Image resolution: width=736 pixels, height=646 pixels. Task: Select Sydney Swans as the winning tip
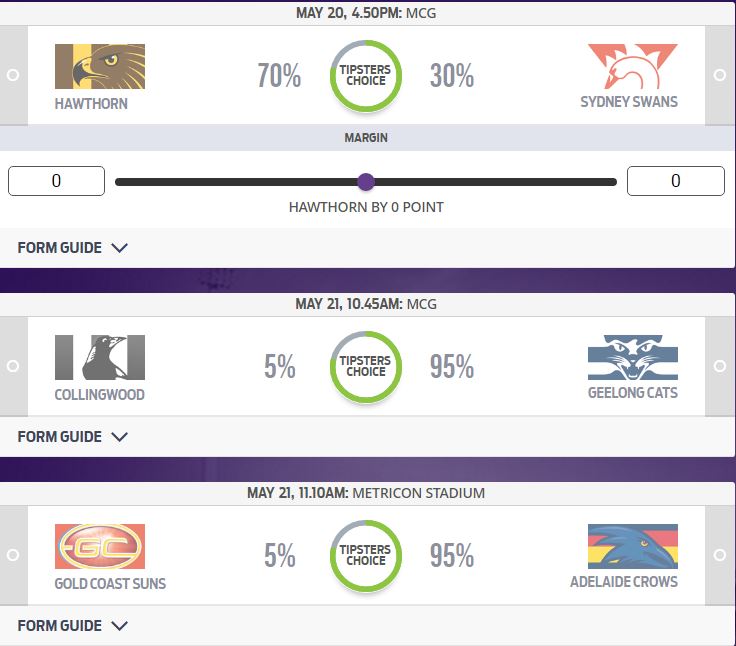(720, 75)
